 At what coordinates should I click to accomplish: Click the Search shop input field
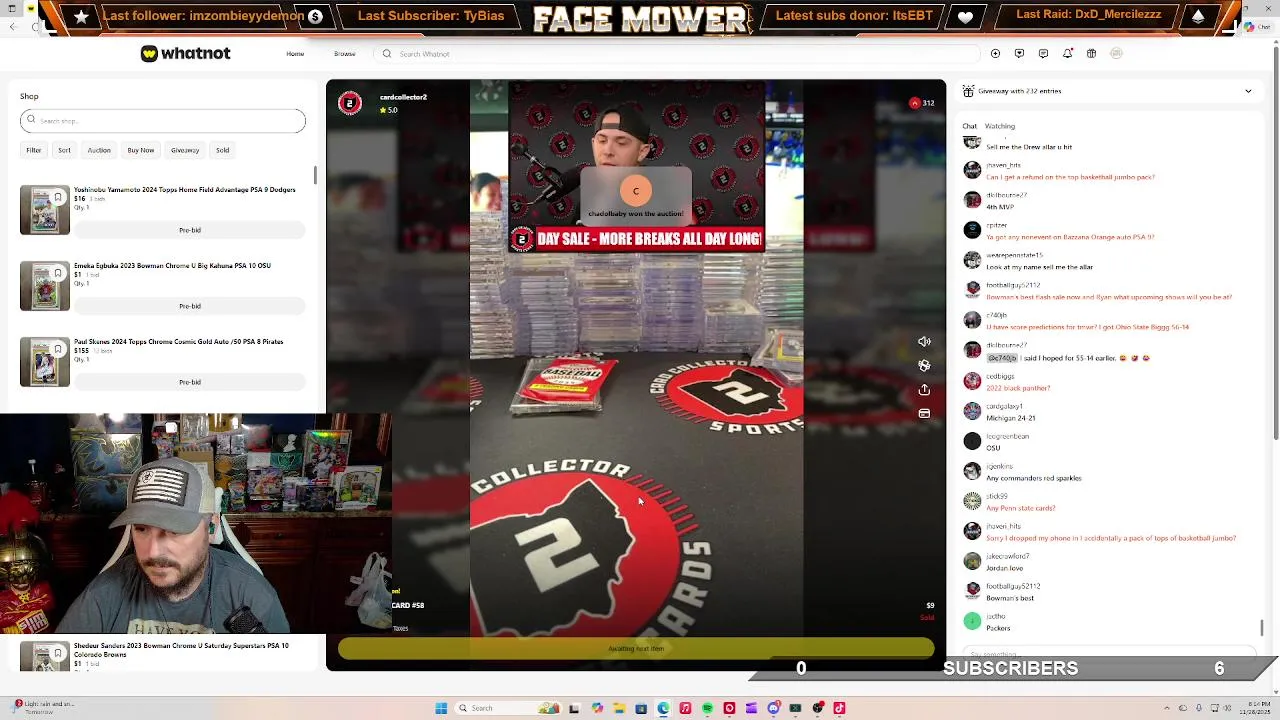click(x=163, y=121)
